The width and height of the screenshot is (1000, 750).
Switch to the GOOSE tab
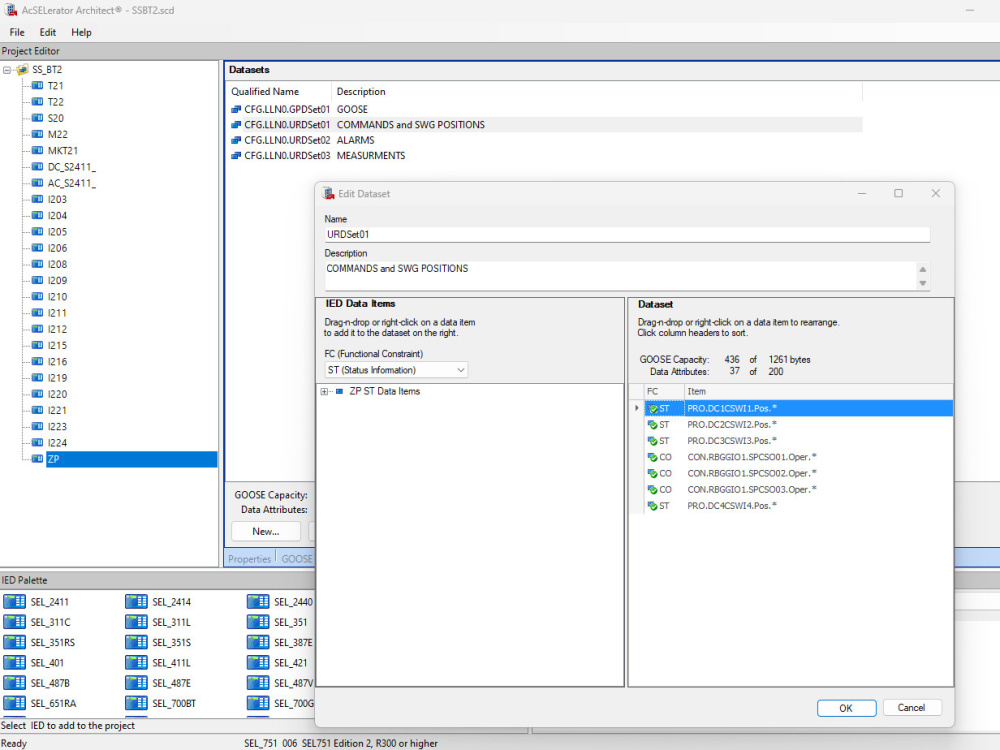pos(296,558)
